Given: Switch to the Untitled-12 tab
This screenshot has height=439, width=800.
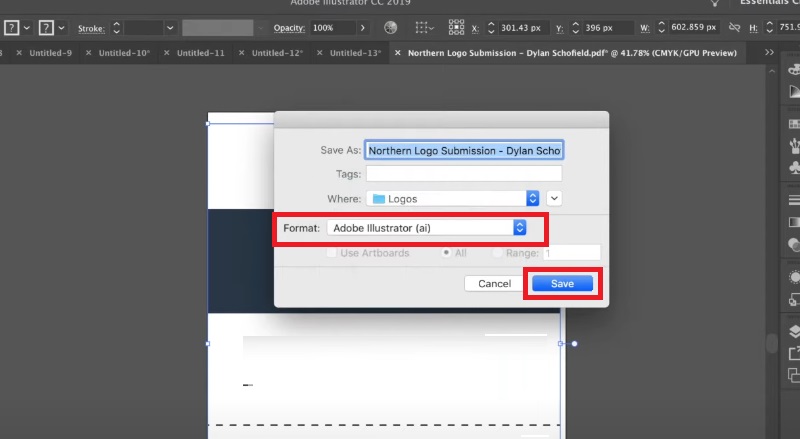Looking at the screenshot, I should point(277,53).
